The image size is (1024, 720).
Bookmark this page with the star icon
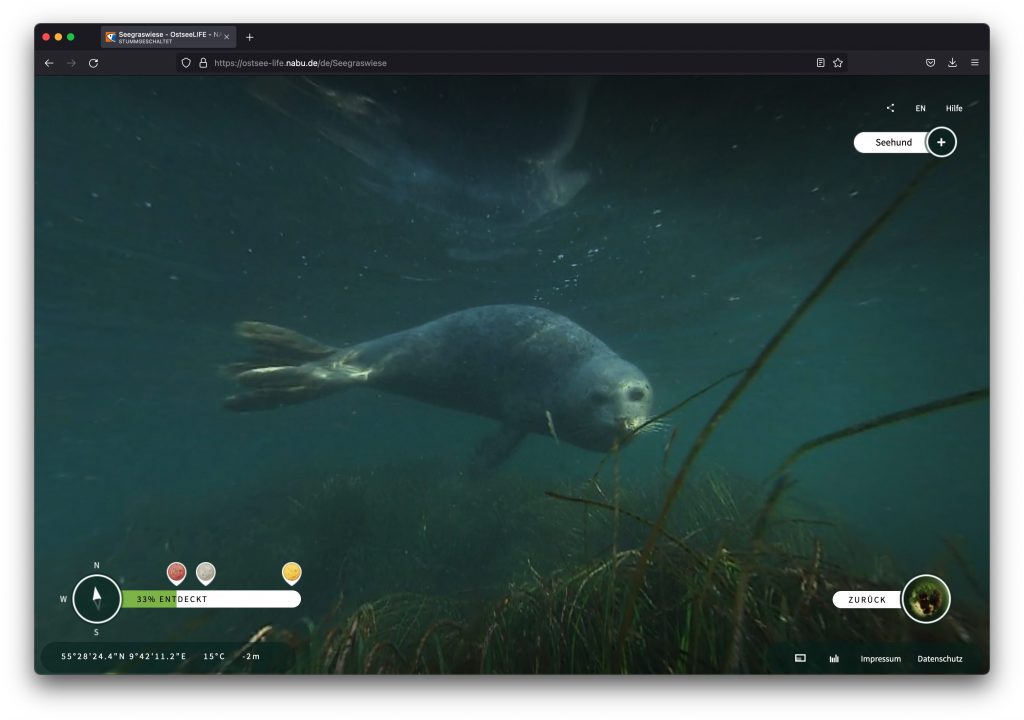tap(838, 63)
